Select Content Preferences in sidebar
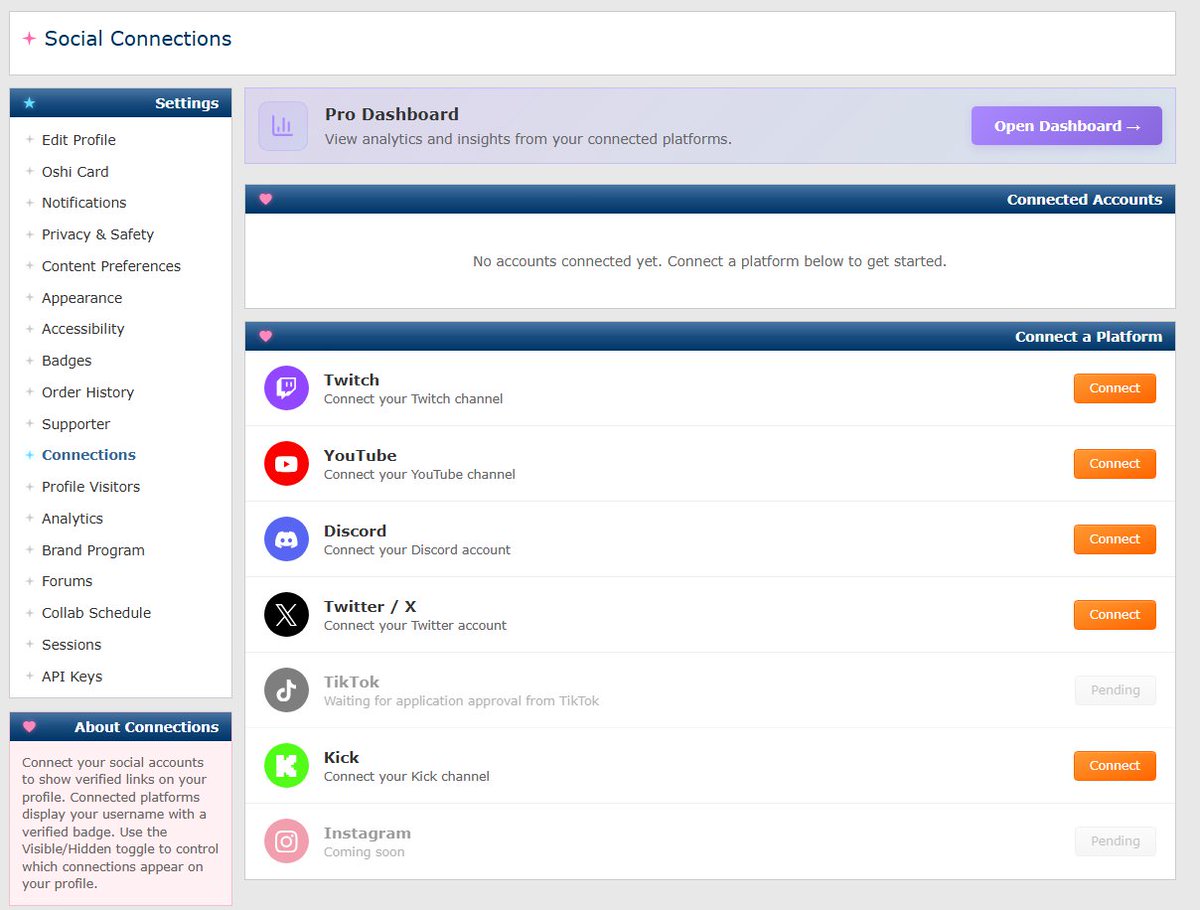 [111, 266]
